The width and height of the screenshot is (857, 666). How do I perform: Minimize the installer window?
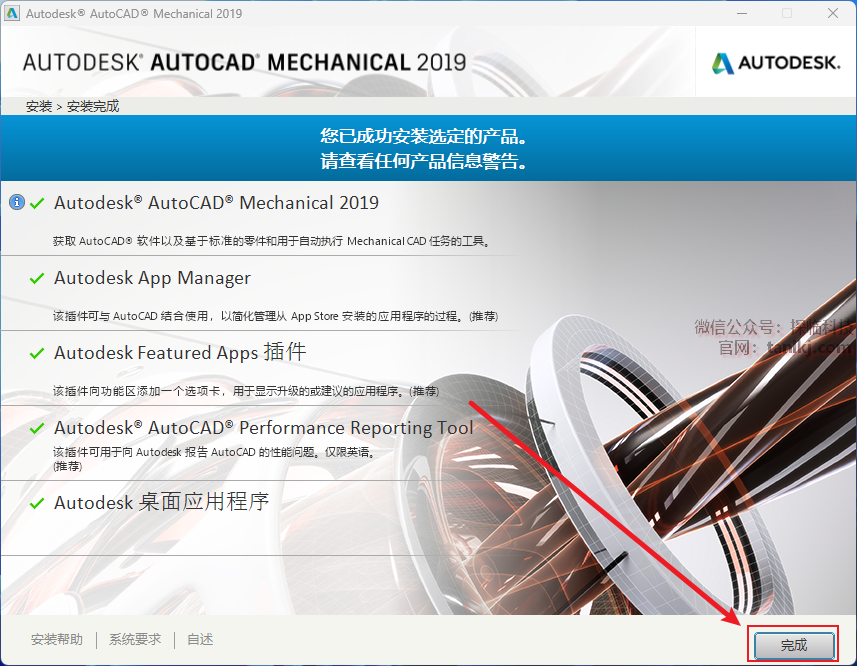[740, 14]
